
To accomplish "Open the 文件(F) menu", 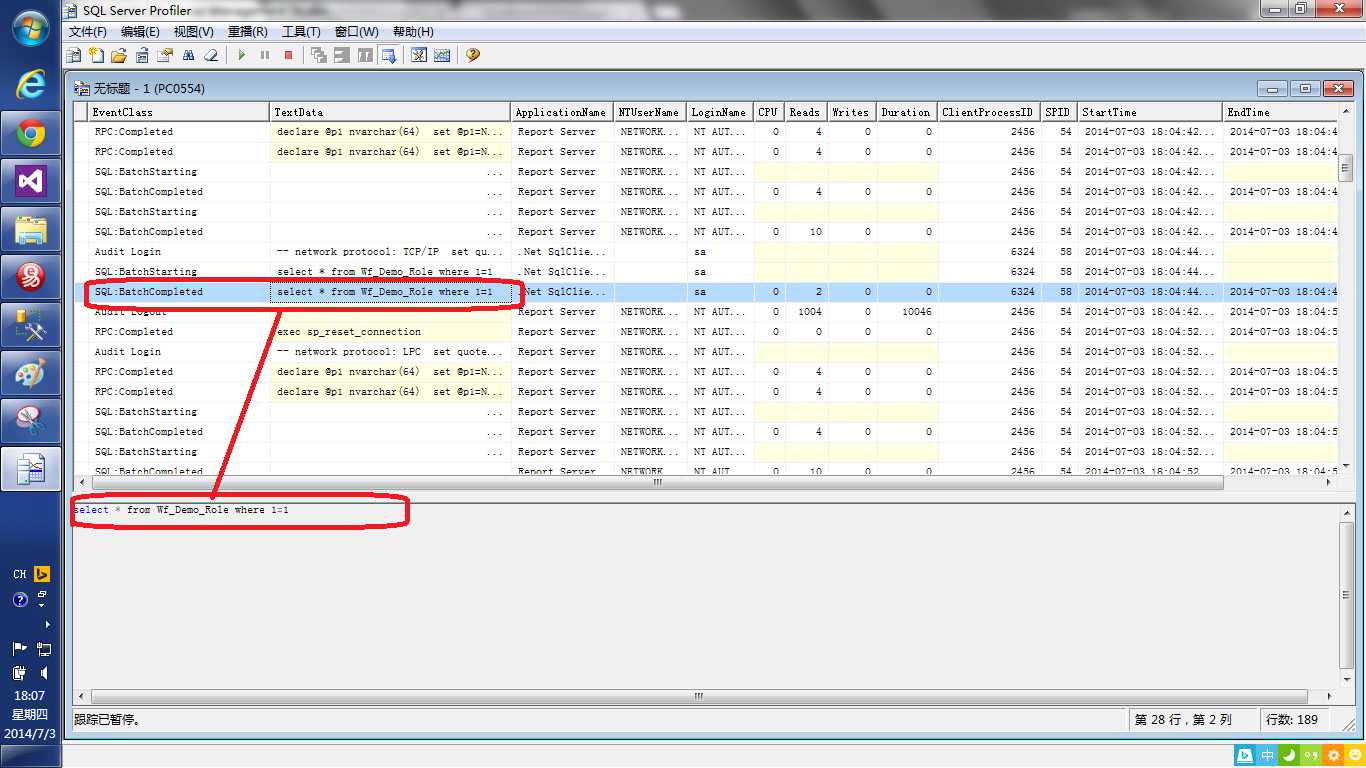I will (x=87, y=32).
